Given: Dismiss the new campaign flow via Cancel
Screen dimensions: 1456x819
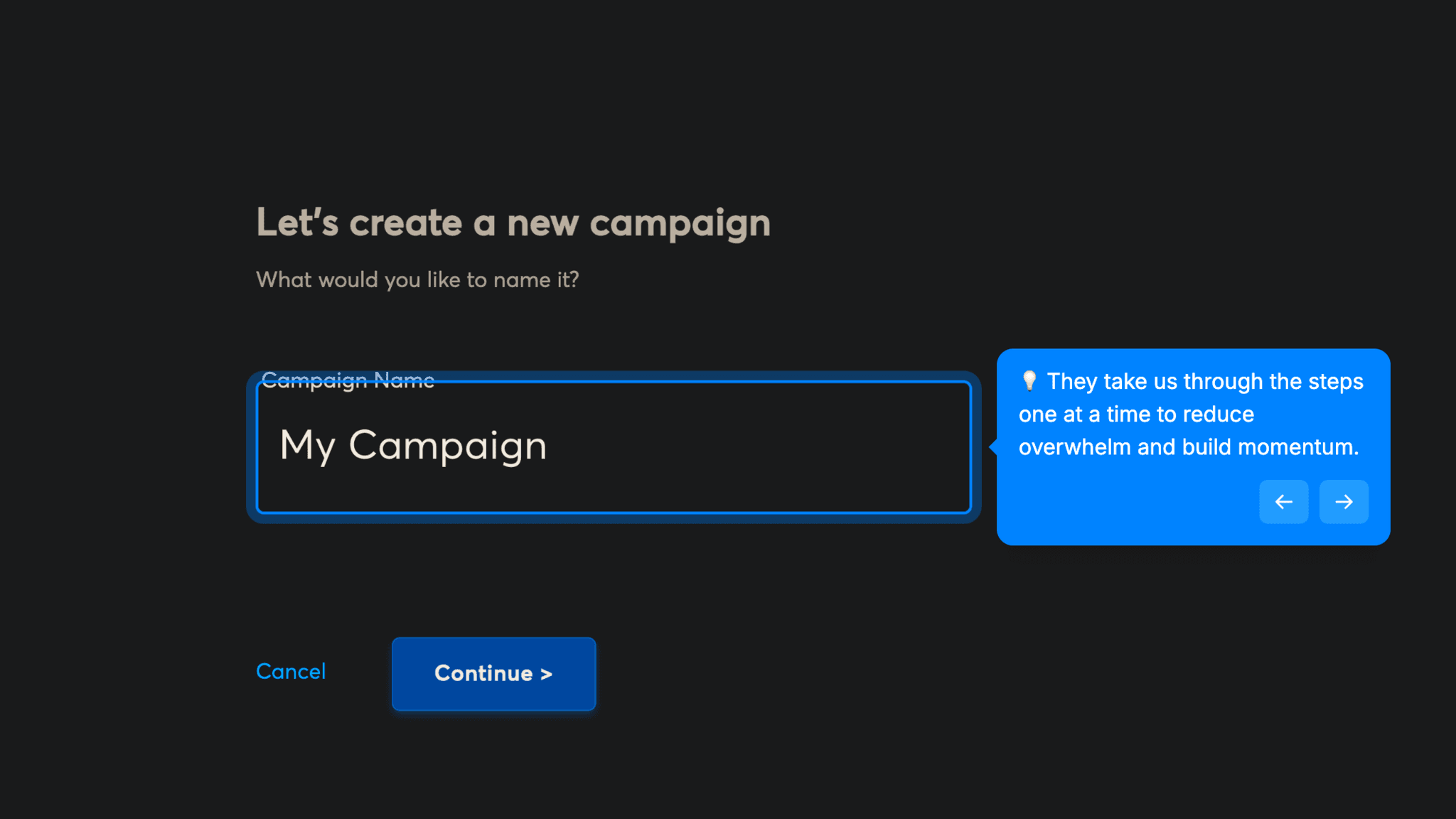Looking at the screenshot, I should tap(290, 671).
